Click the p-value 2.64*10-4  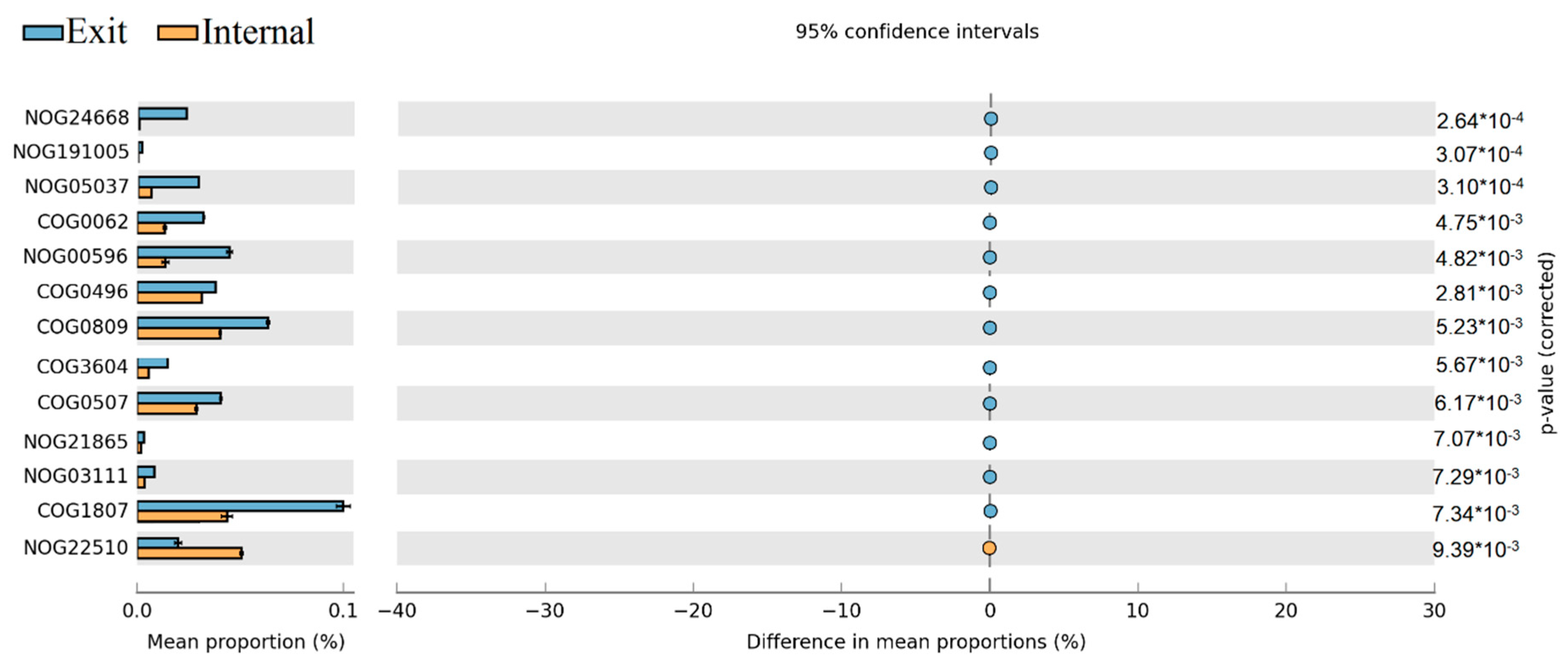pos(1479,121)
